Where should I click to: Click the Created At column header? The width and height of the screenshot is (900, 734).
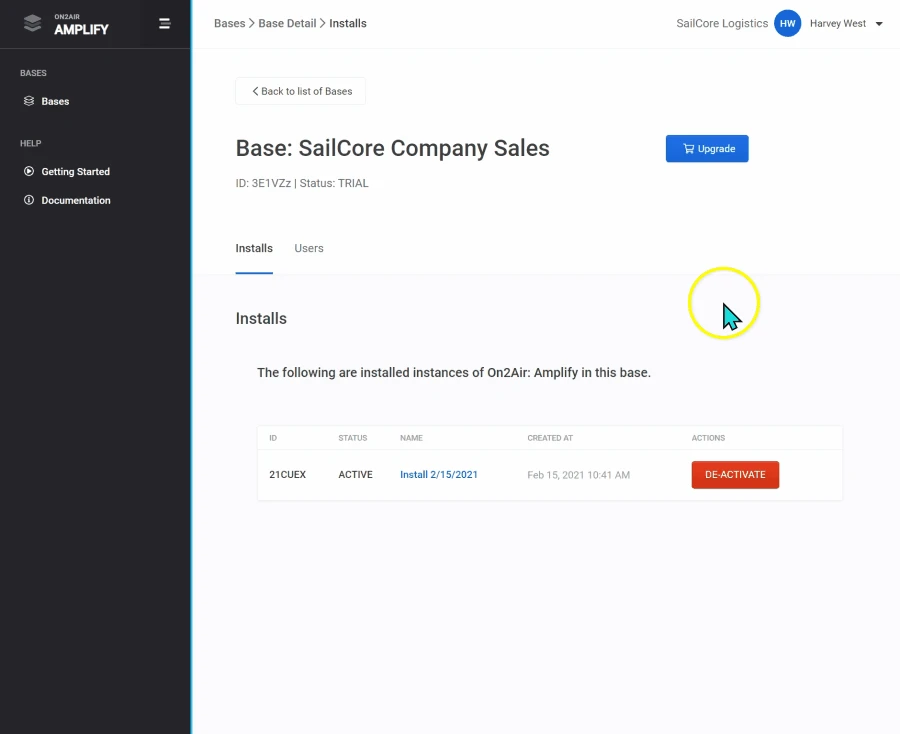click(550, 438)
